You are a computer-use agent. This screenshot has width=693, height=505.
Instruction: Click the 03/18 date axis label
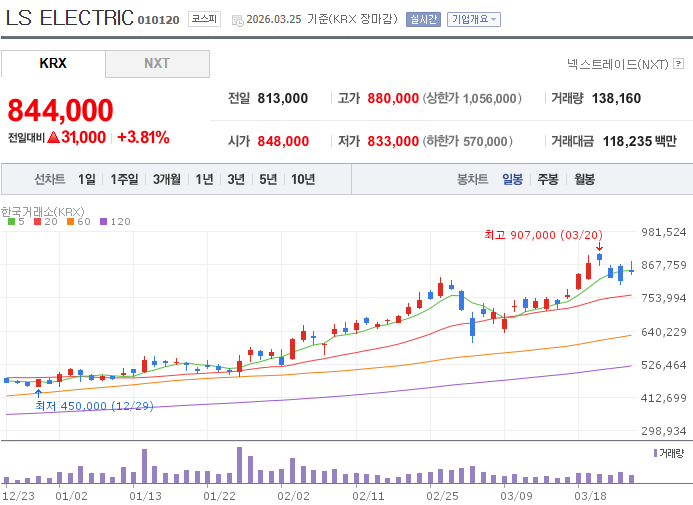(x=590, y=496)
